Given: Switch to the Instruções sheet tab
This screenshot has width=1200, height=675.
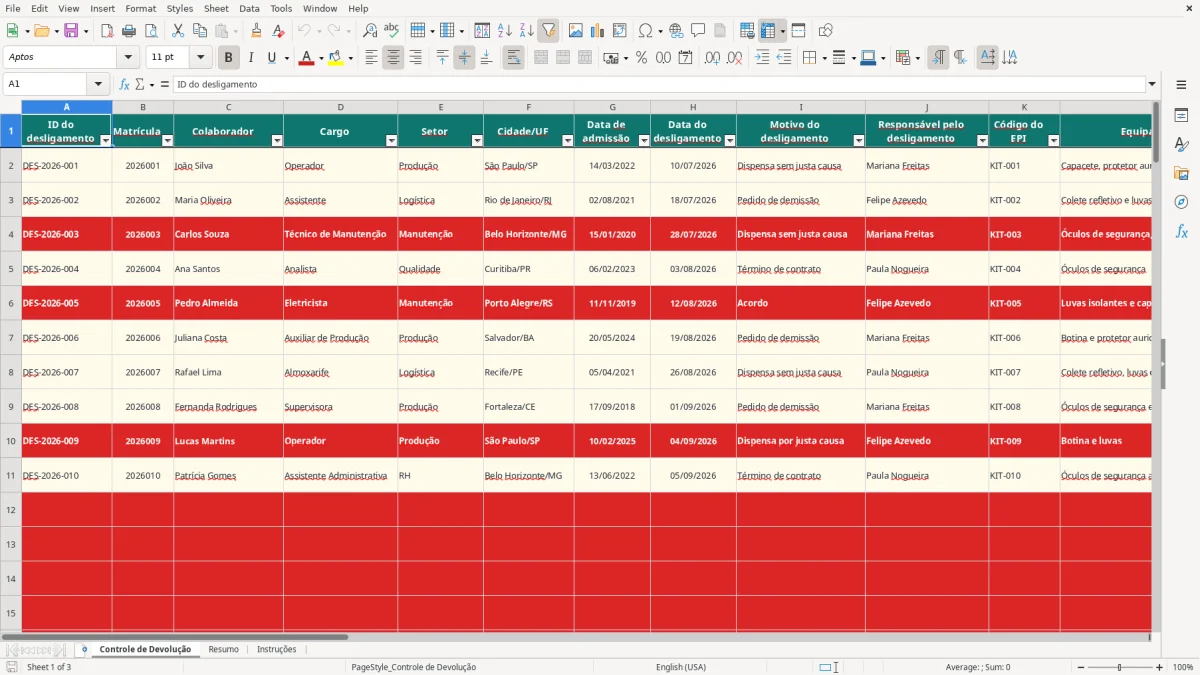Looking at the screenshot, I should [277, 649].
